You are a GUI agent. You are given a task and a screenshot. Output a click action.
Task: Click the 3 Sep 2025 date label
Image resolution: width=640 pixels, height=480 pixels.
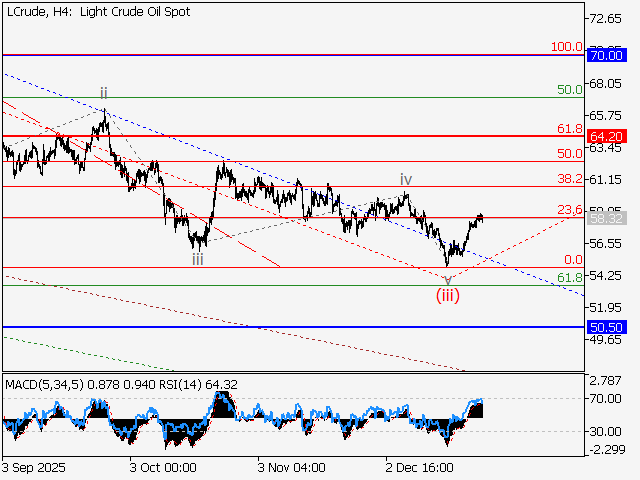[x=35, y=466]
